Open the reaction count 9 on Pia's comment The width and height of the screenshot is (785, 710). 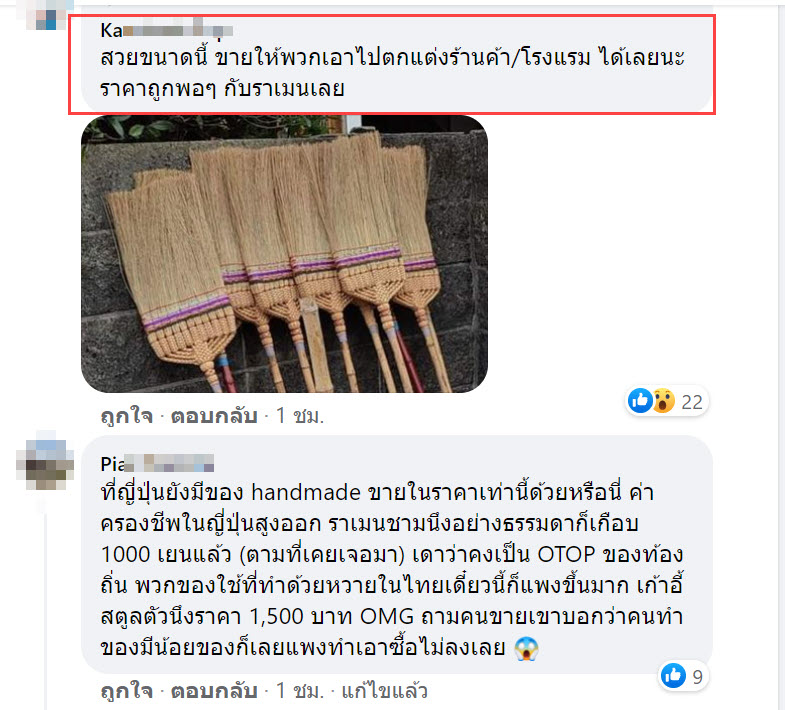(x=698, y=677)
